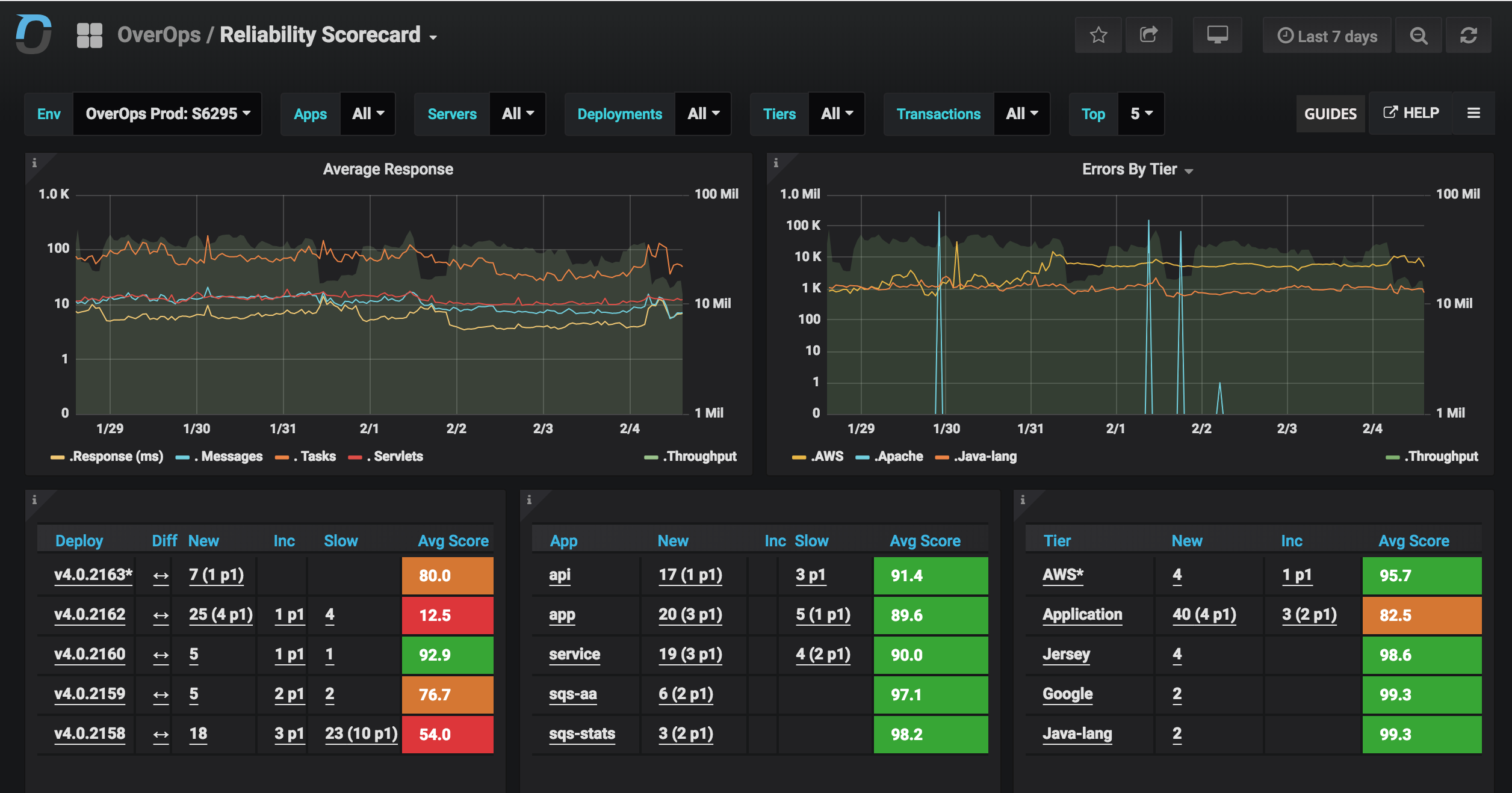The height and width of the screenshot is (793, 1512).
Task: Open the HELP link
Action: 1411,113
